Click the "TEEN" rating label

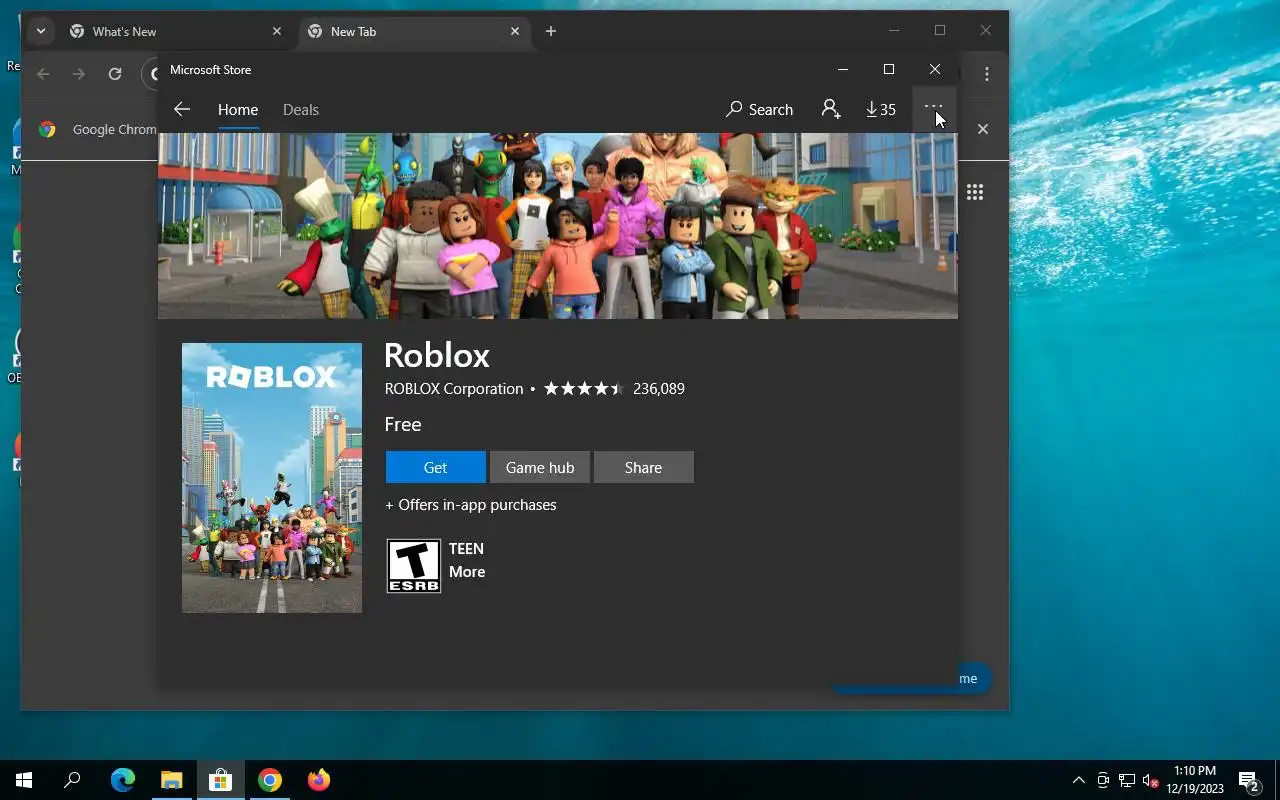466,549
